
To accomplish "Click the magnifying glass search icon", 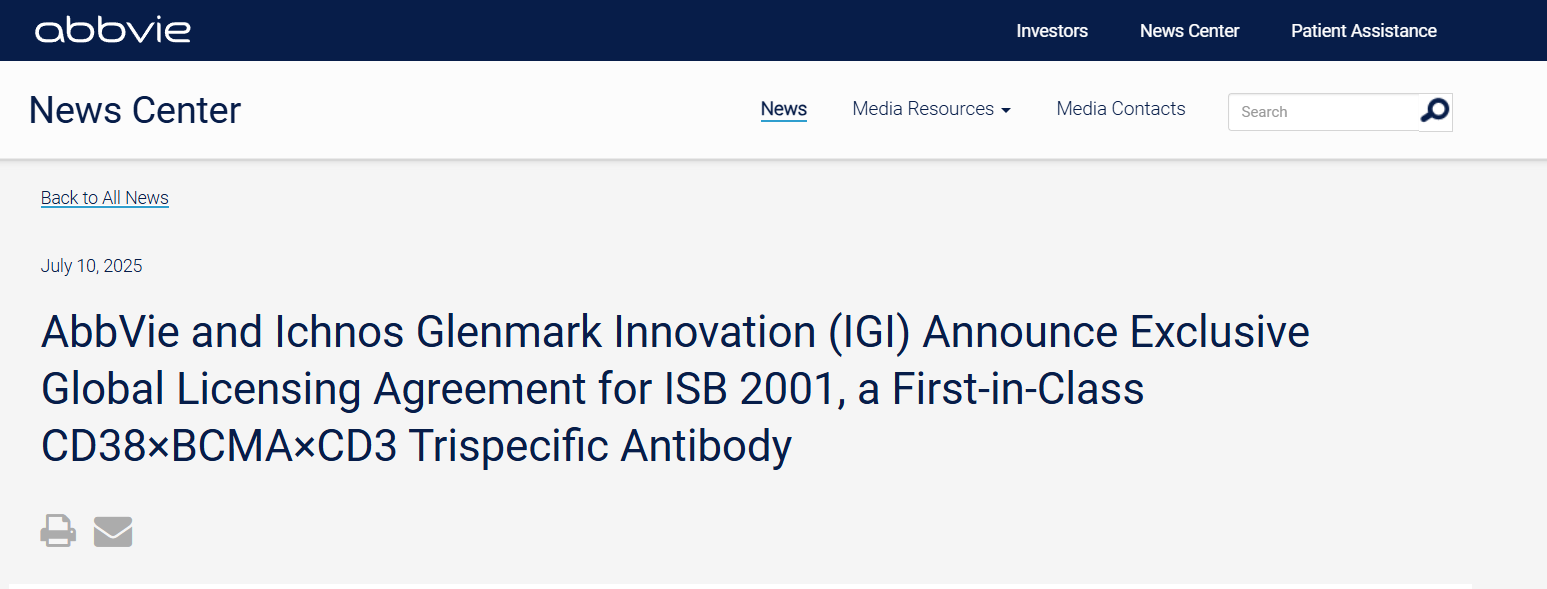I will (x=1435, y=111).
